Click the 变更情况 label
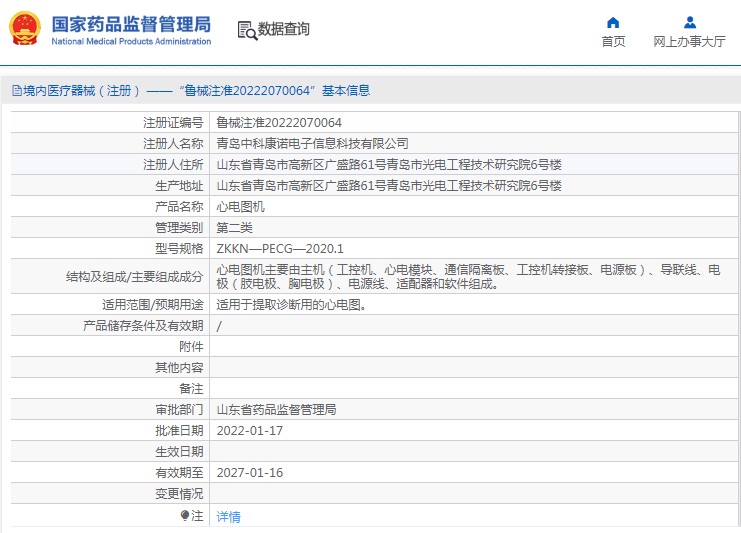741x533 pixels. (179, 494)
